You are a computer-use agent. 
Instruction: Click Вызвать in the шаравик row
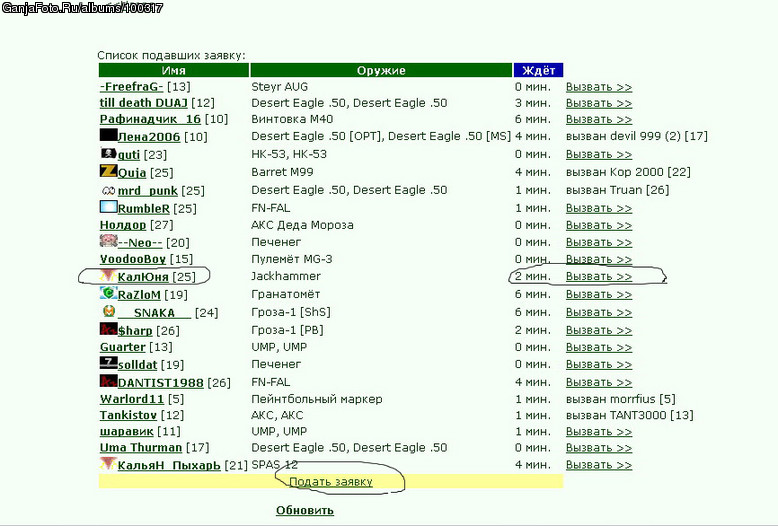(x=599, y=432)
